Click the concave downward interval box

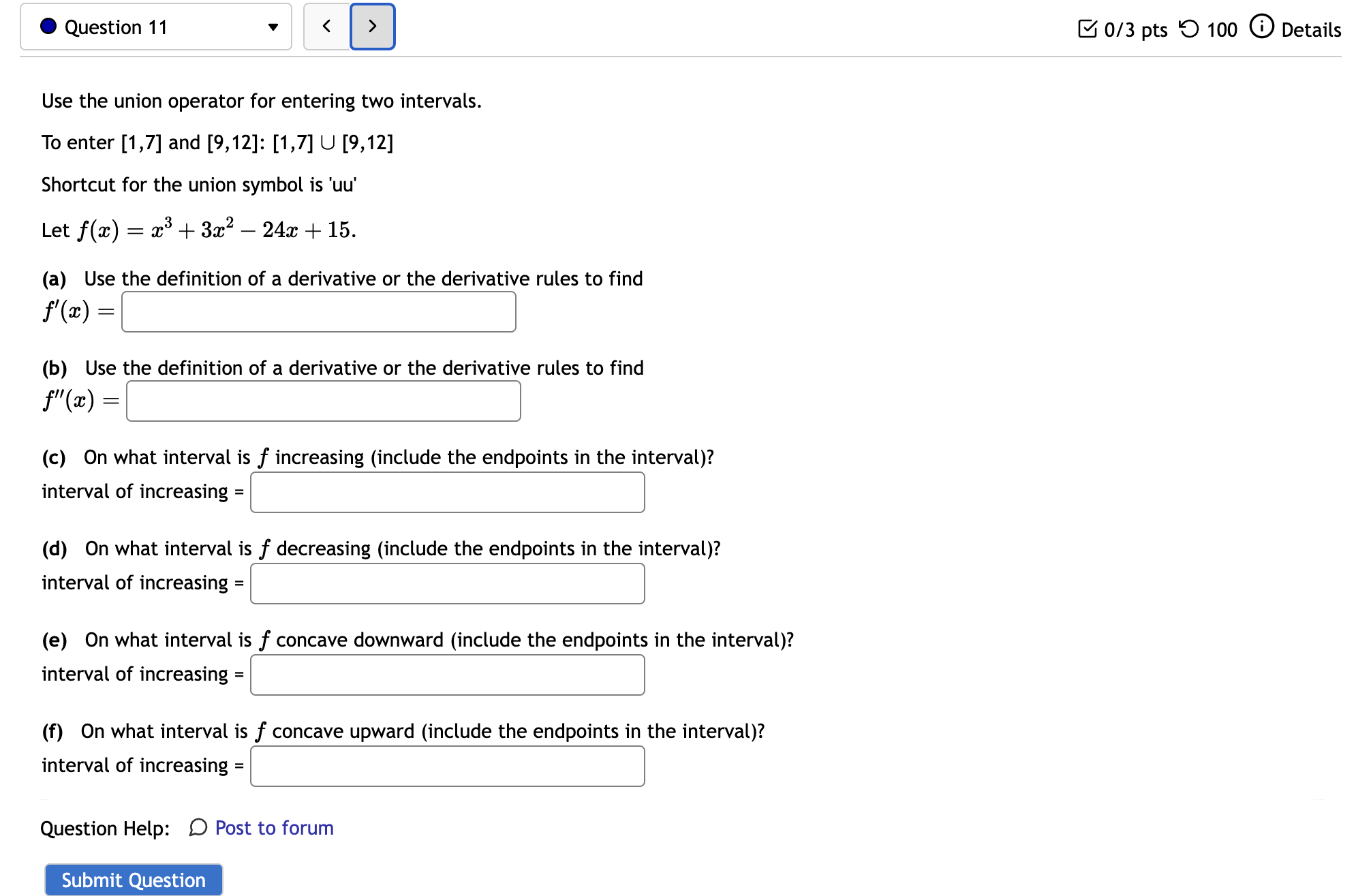click(446, 675)
